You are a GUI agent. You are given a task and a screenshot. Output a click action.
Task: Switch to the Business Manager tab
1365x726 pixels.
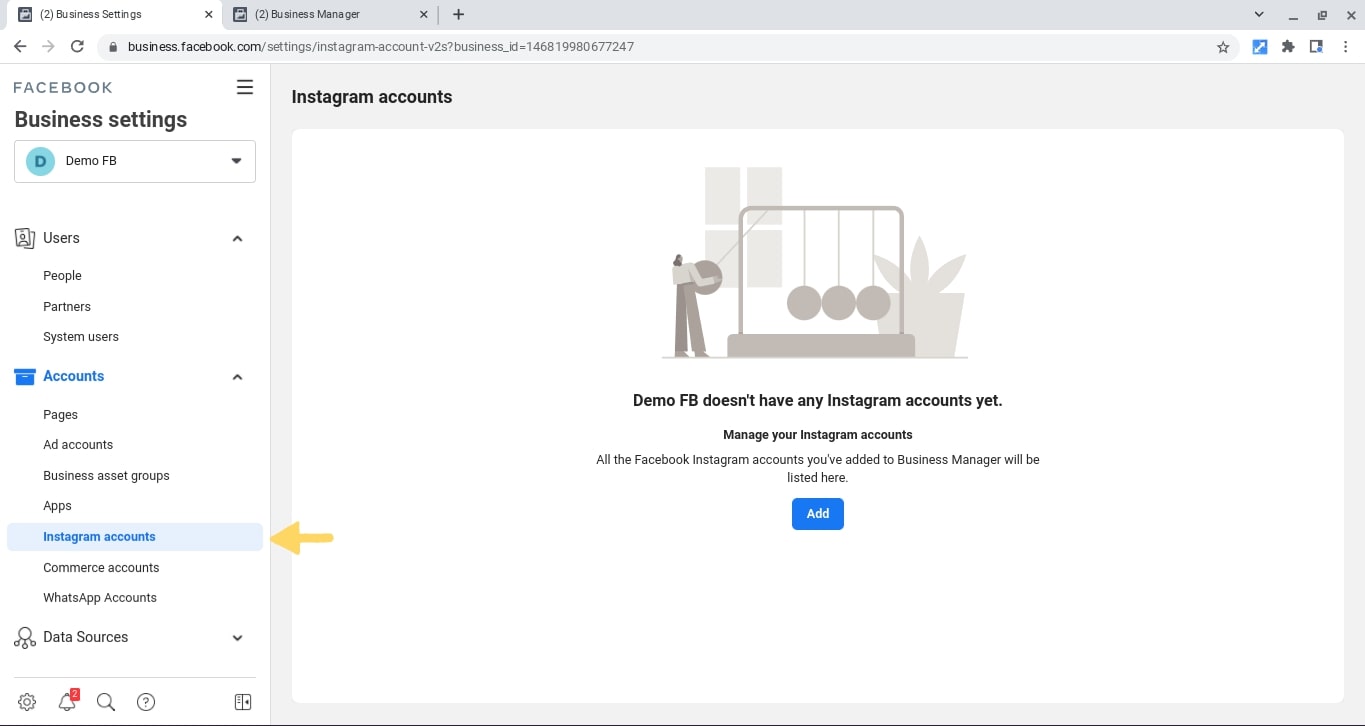(330, 15)
